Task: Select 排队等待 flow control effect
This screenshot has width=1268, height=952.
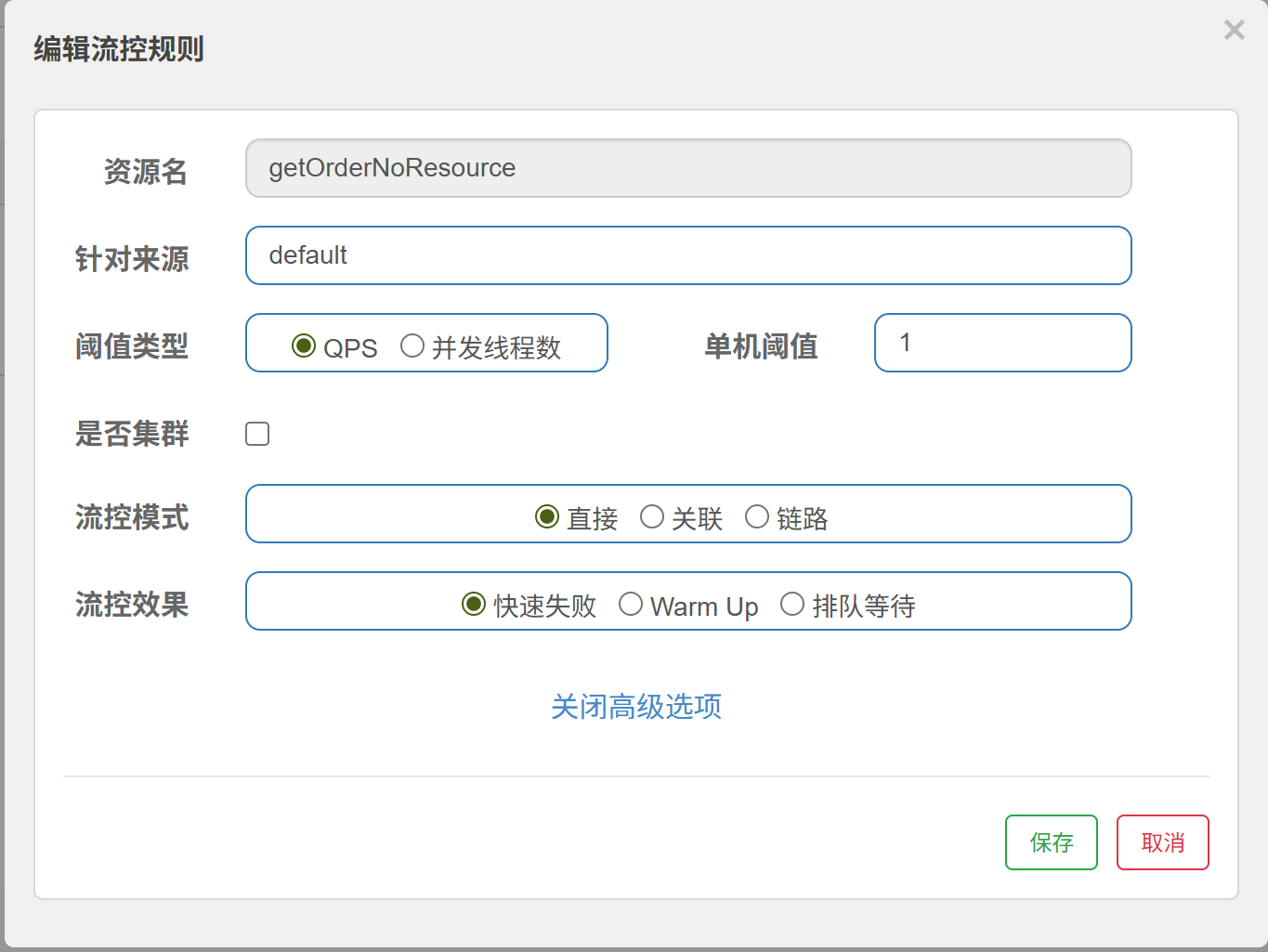Action: (x=792, y=604)
